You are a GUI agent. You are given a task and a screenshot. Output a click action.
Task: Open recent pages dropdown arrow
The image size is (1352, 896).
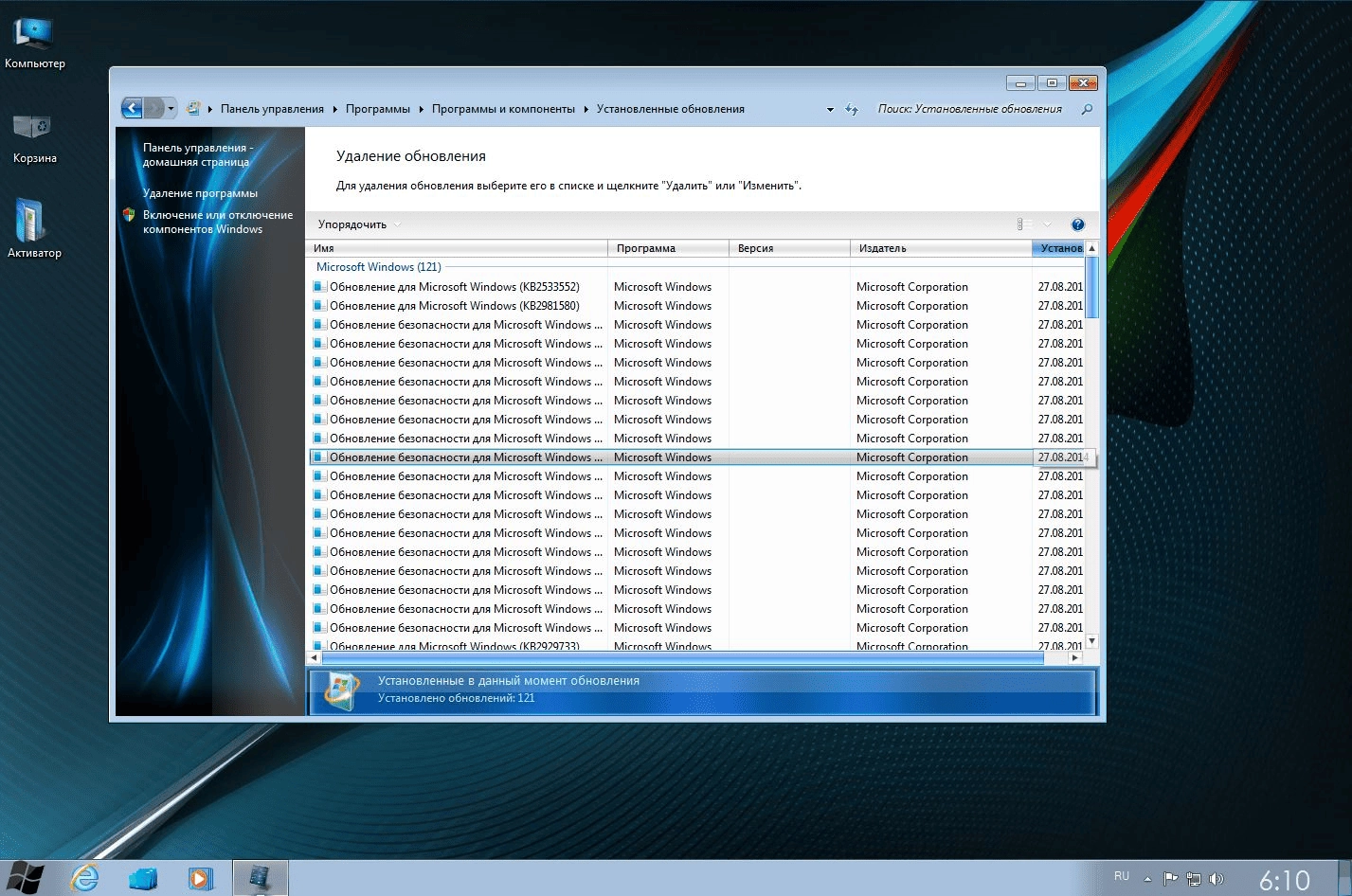171,108
